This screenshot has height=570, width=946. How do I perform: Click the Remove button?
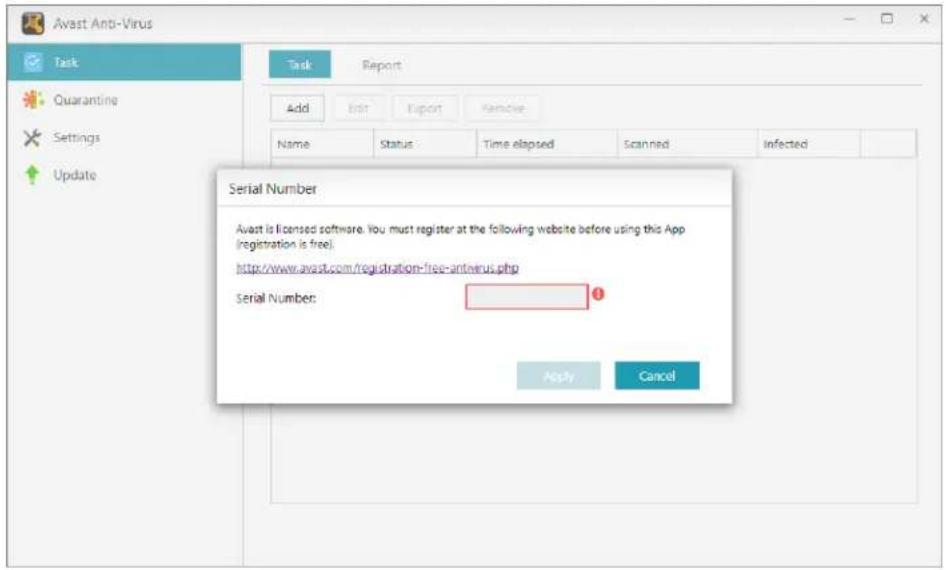click(x=503, y=108)
